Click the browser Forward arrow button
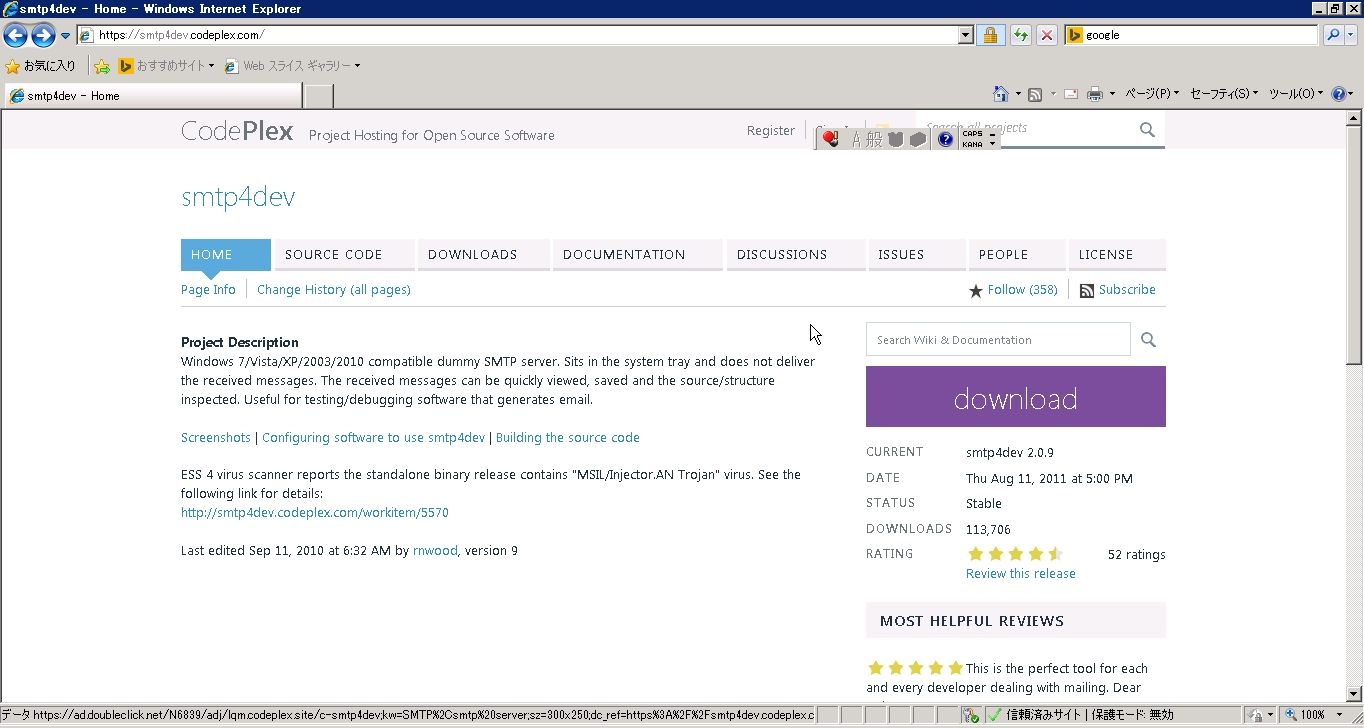 click(43, 36)
